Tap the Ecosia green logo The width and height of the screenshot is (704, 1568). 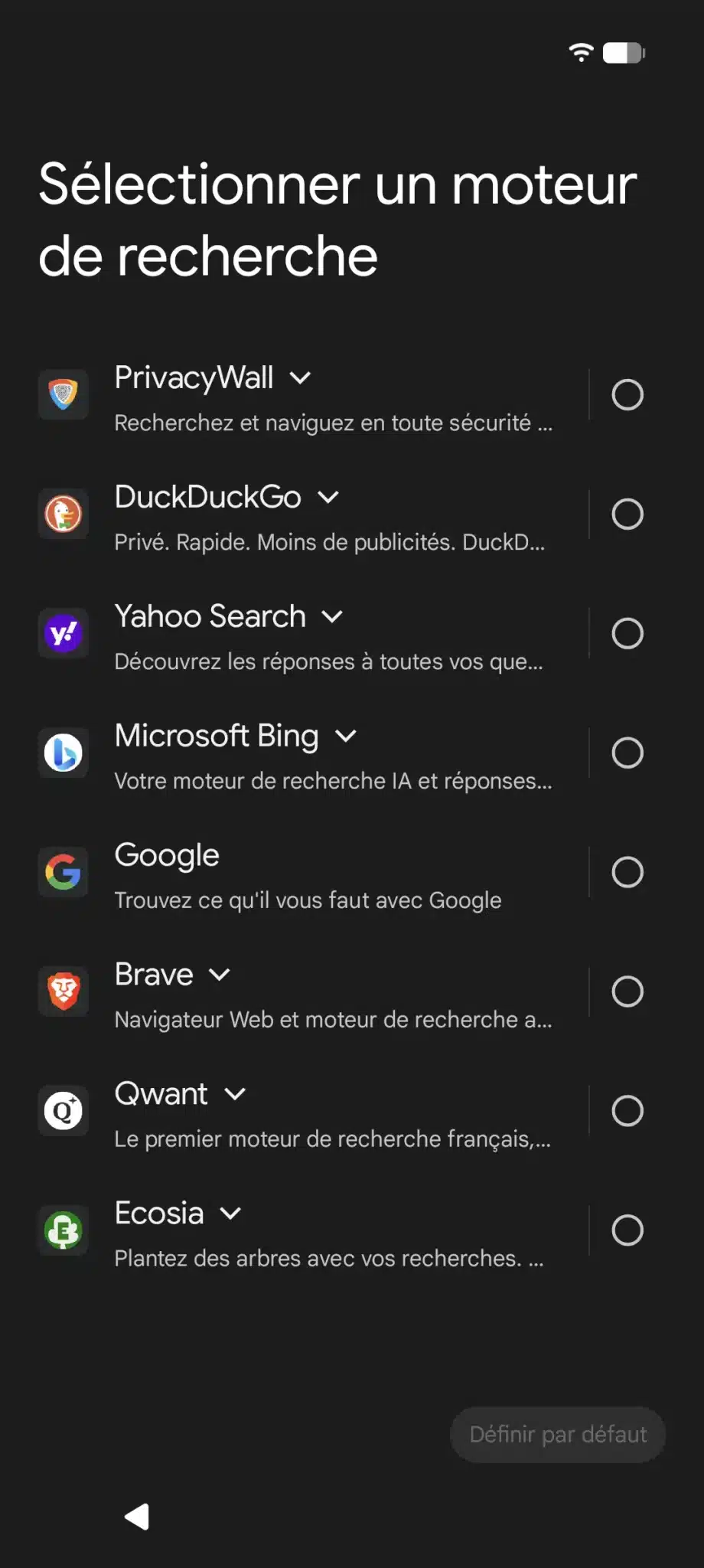point(64,1230)
